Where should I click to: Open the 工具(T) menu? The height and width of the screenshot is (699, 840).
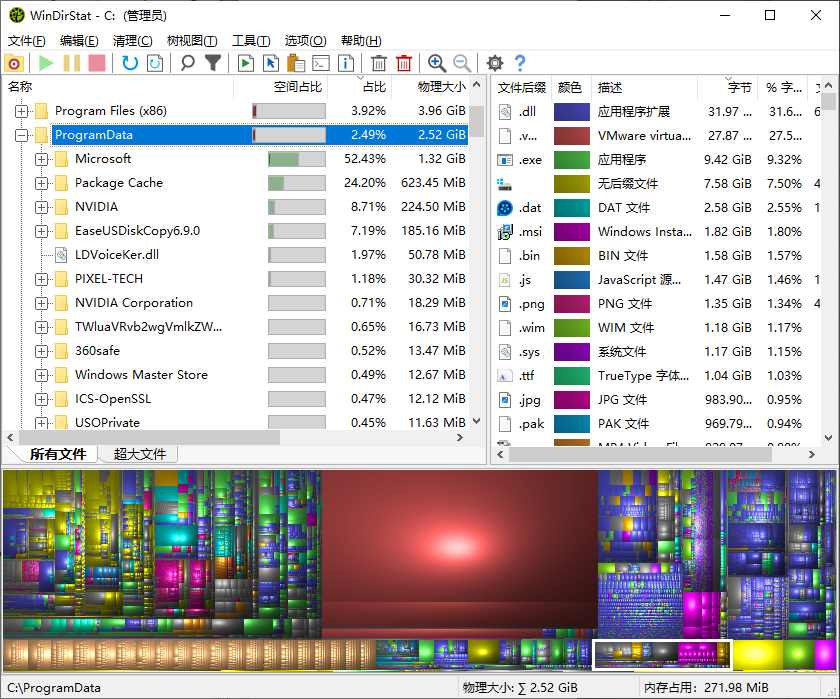[251, 41]
